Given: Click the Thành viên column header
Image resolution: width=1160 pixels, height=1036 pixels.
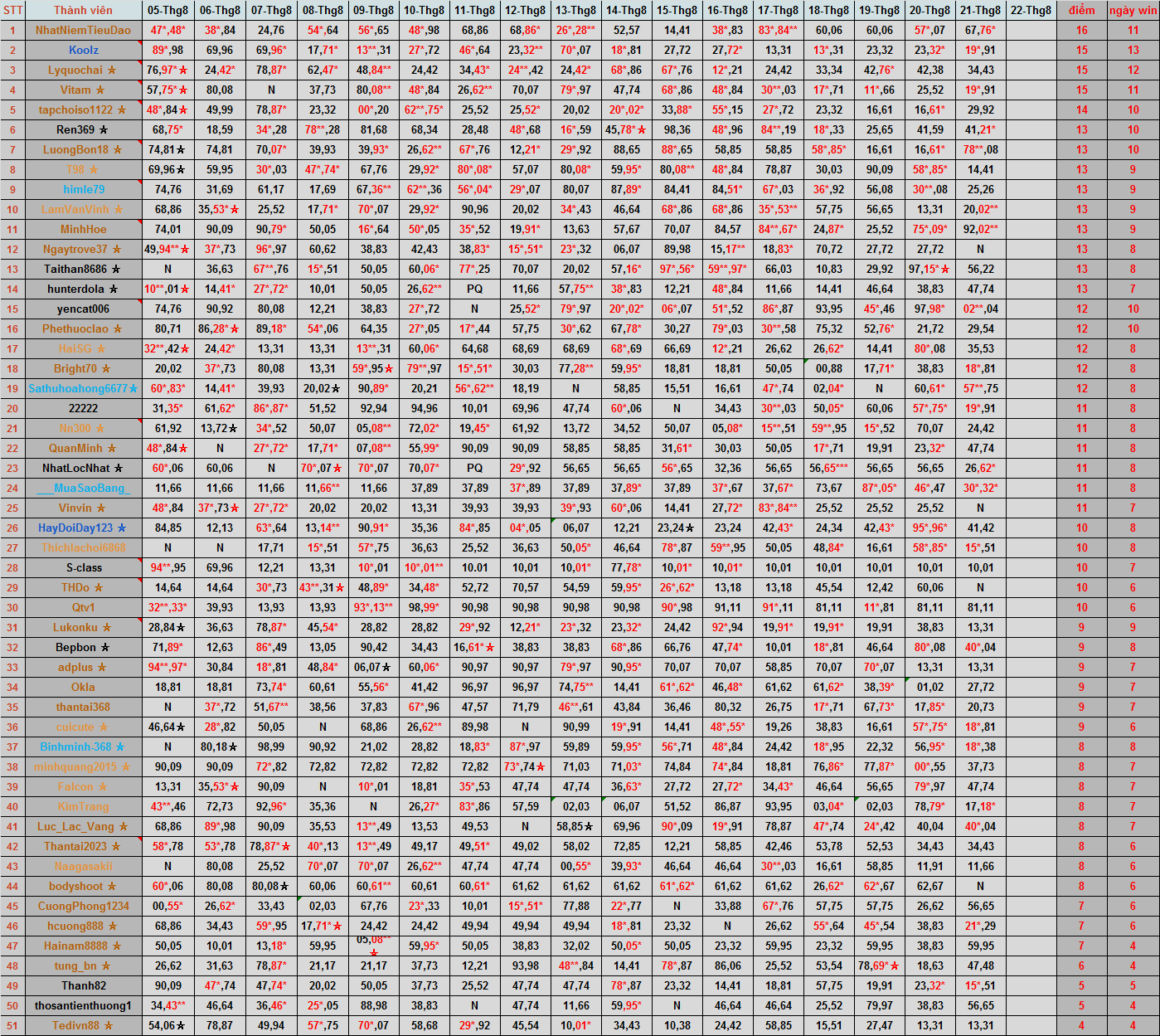Looking at the screenshot, I should click(83, 11).
